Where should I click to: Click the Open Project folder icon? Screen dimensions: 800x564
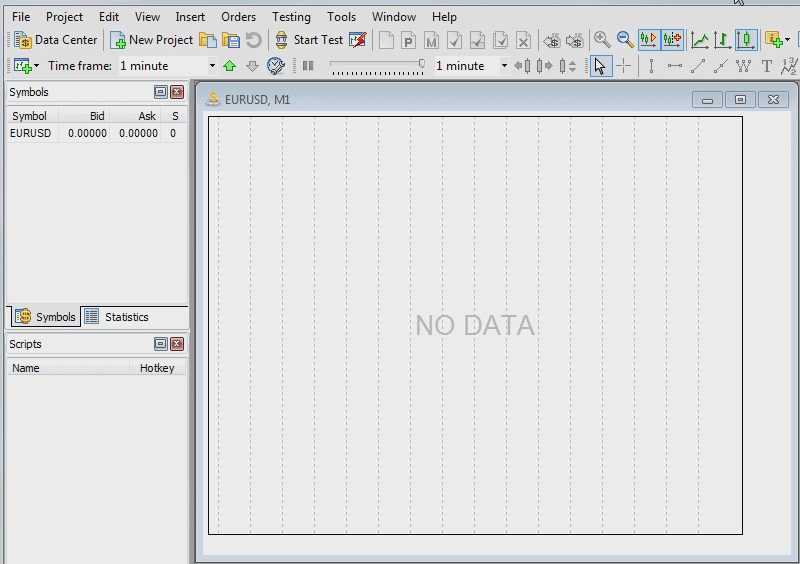click(208, 40)
